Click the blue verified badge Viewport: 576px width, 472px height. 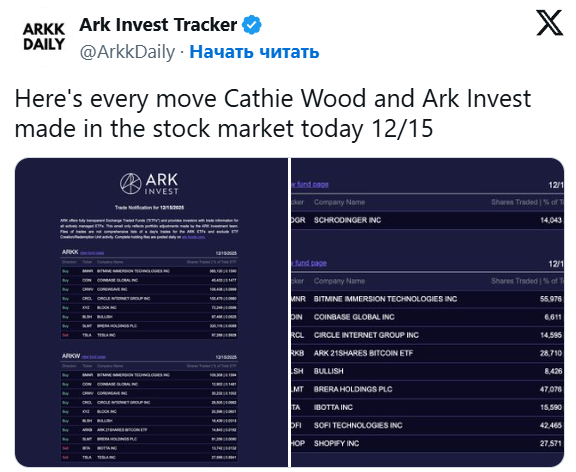pos(252,25)
